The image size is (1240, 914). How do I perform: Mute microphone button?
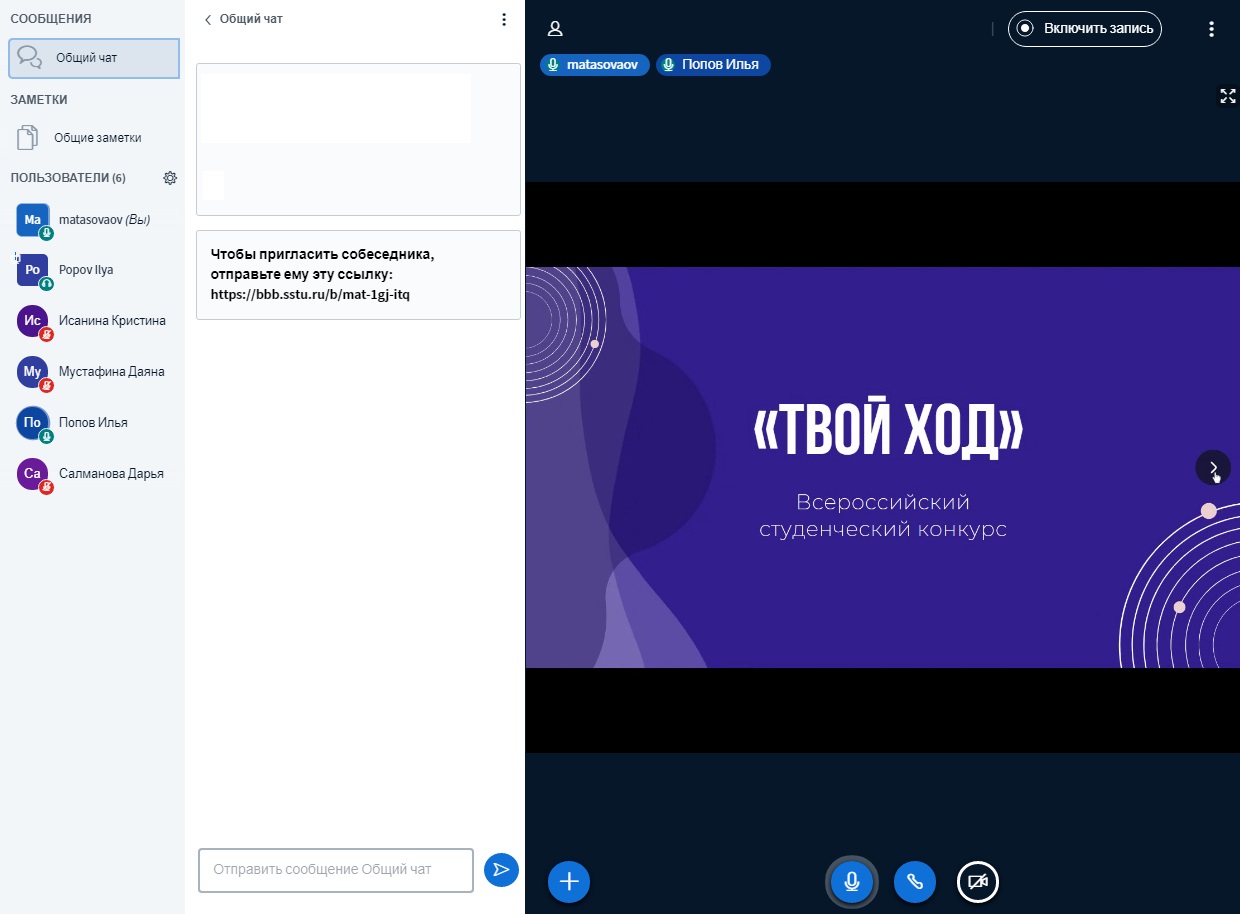[x=852, y=881]
